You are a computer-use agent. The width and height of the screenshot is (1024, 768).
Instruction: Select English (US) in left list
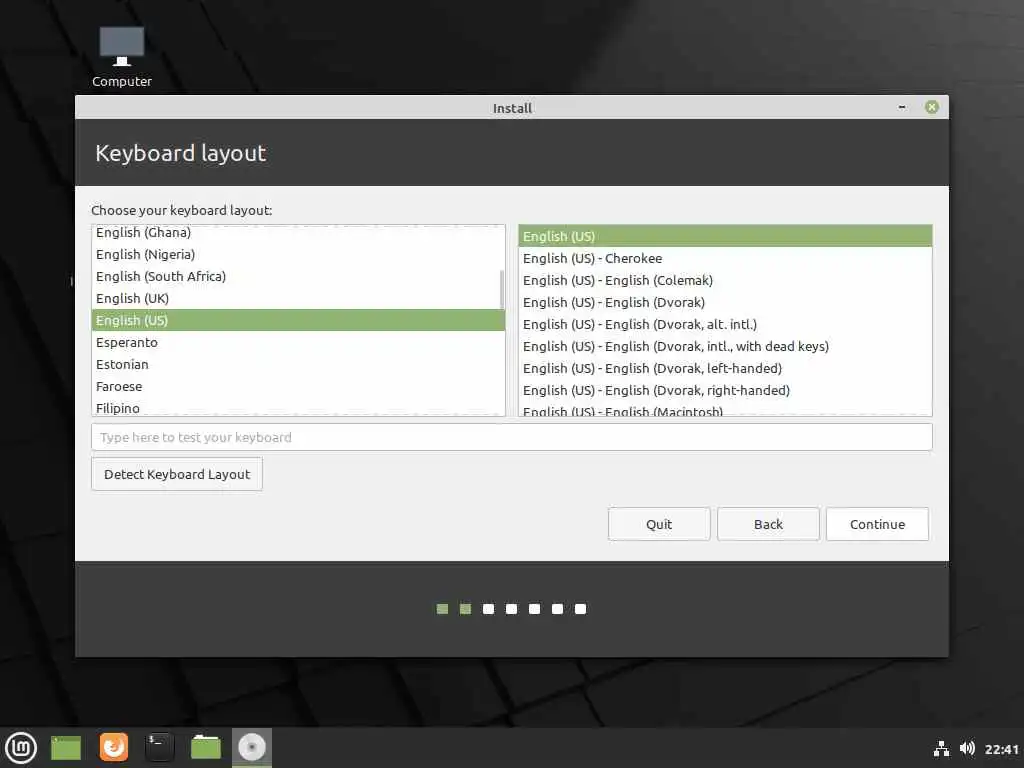298,320
